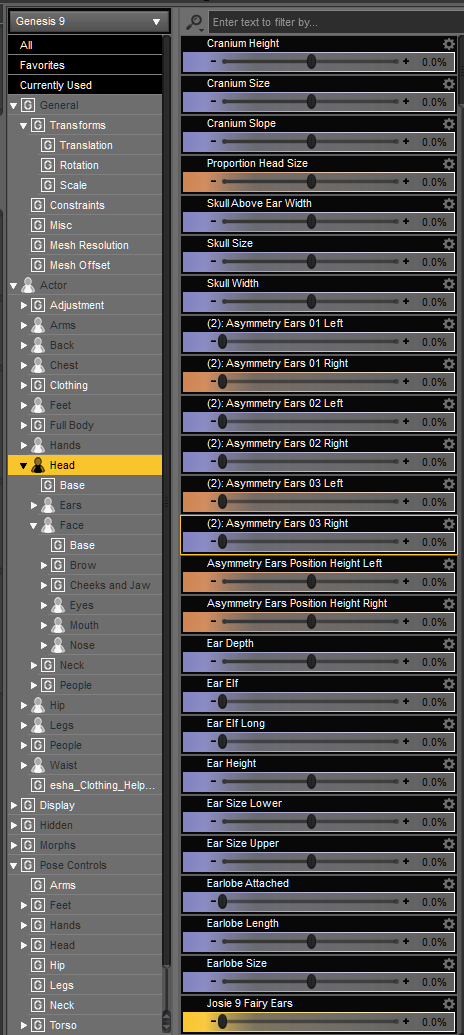
Task: Click the Cranium Size slider handle
Action: [x=312, y=102]
